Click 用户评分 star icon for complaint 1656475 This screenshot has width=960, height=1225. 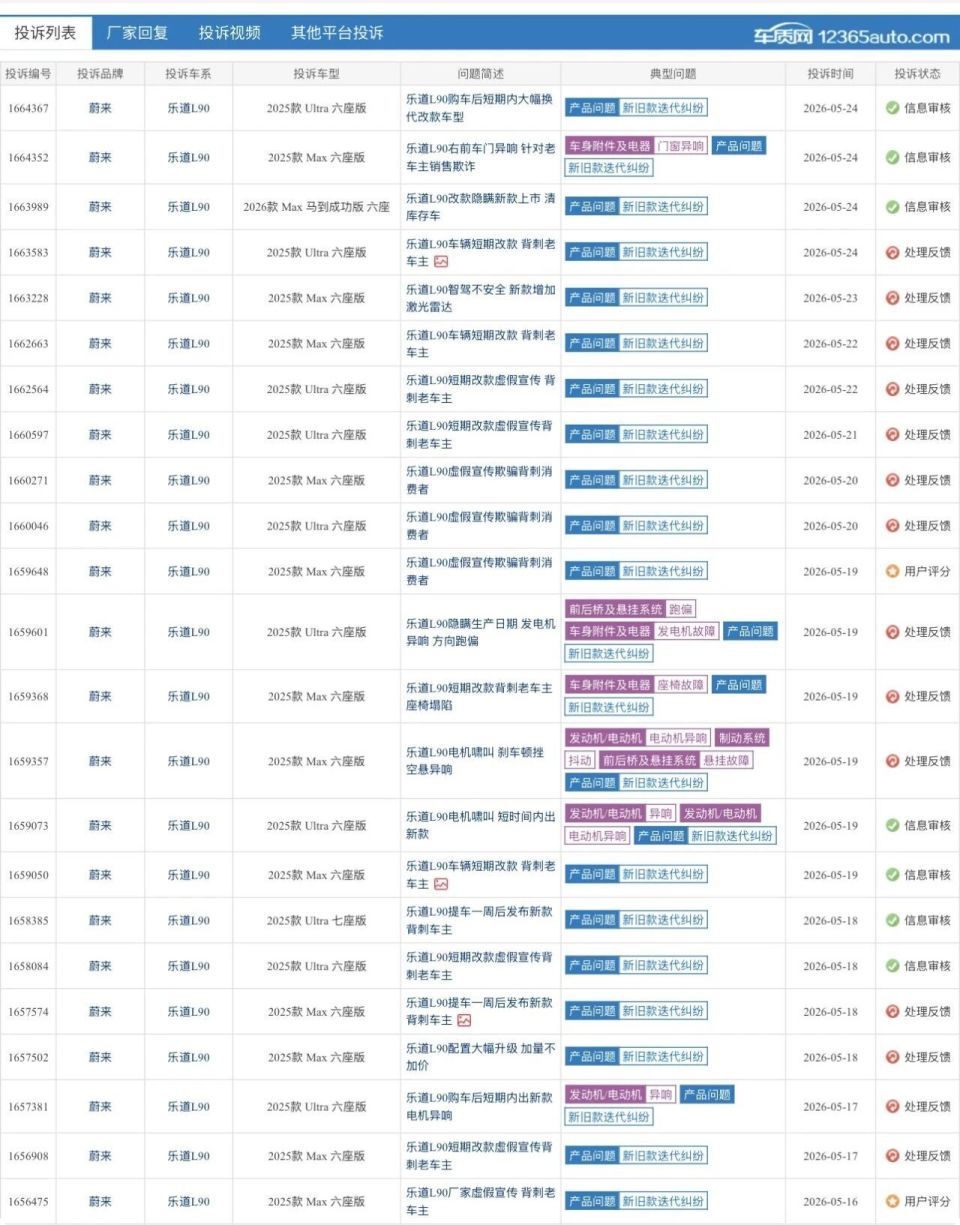[892, 1201]
